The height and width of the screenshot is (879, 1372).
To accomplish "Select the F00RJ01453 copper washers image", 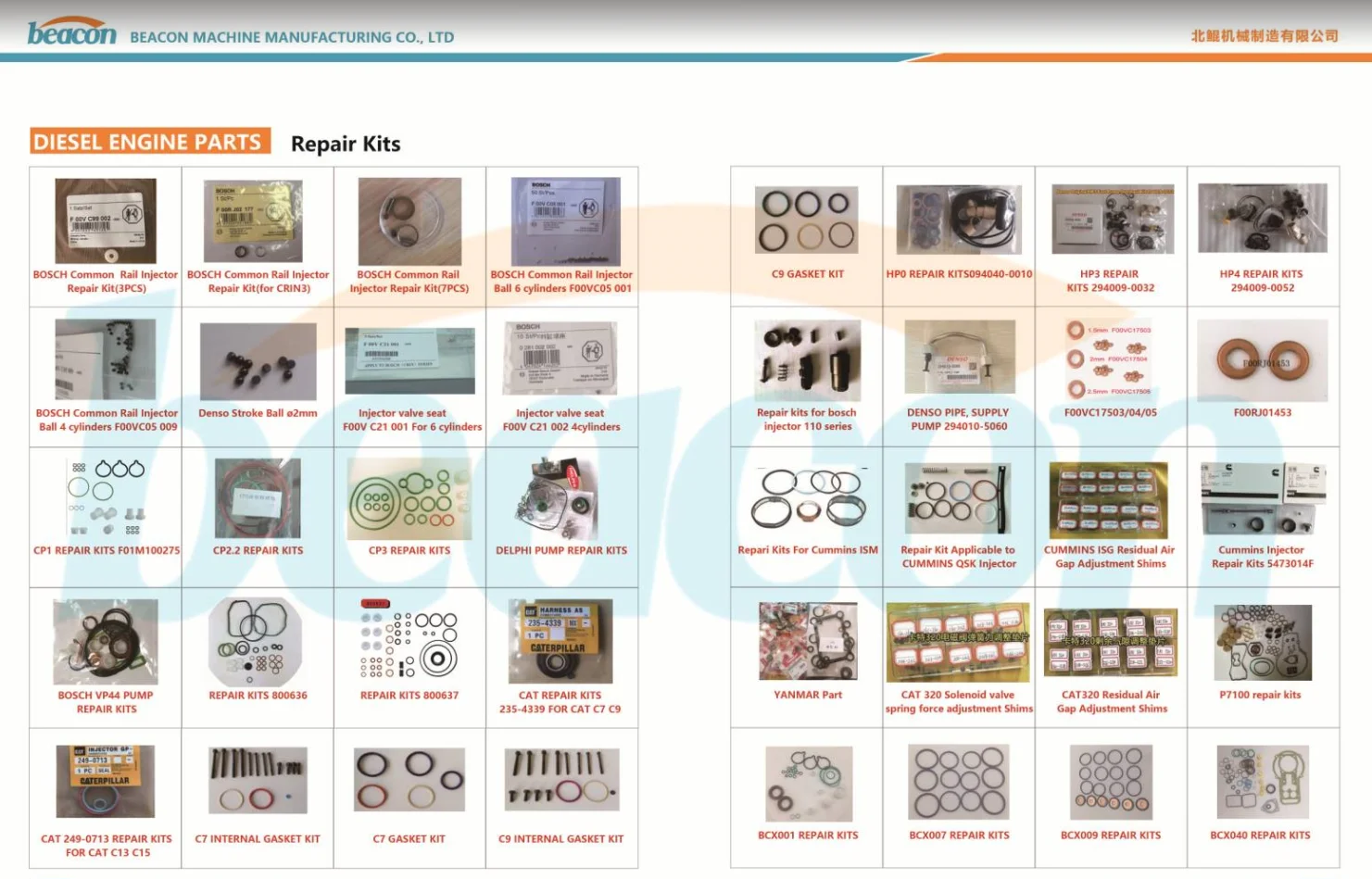I will (1262, 361).
